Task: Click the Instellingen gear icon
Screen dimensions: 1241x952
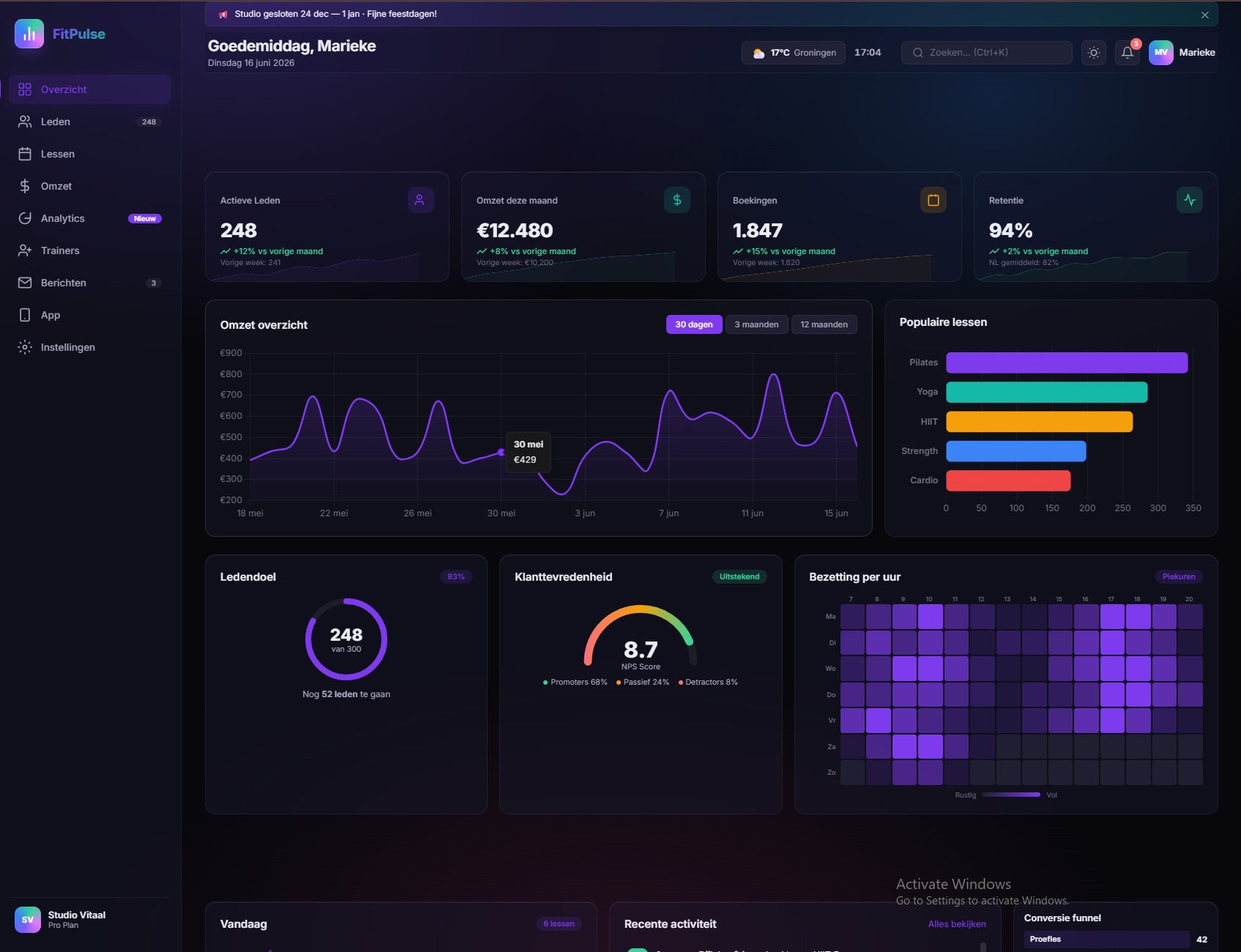Action: 25,347
